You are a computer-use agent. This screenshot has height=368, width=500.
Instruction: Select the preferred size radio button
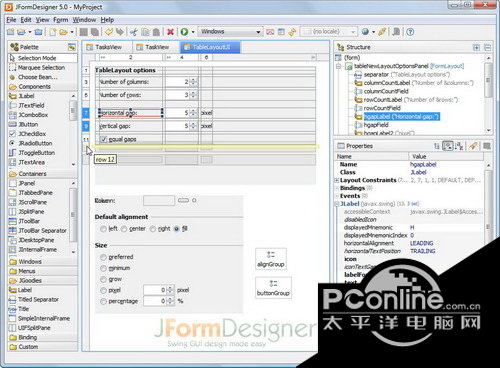pos(103,257)
